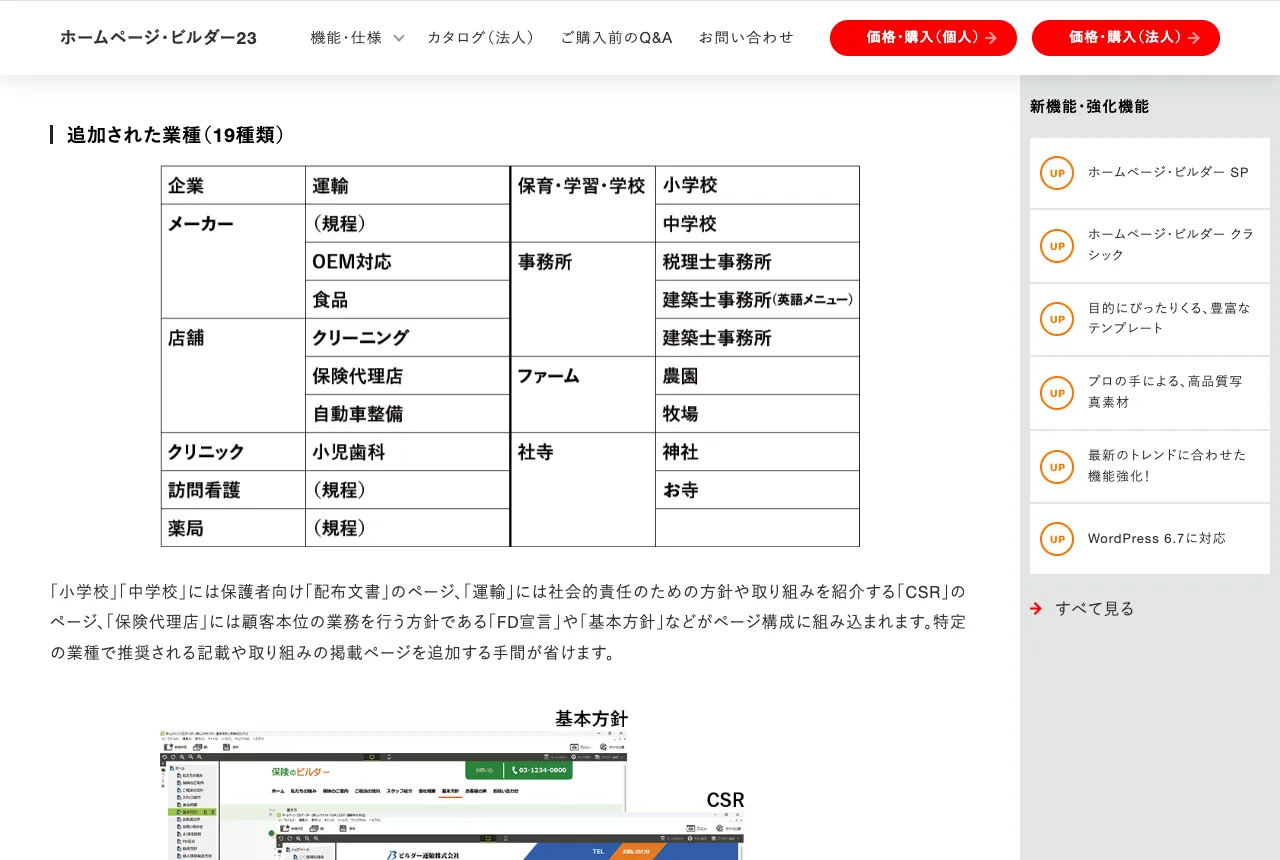Click the 新機能・強化機能 sidebar heading
Screen dimensions: 1280x860
pos(1089,106)
